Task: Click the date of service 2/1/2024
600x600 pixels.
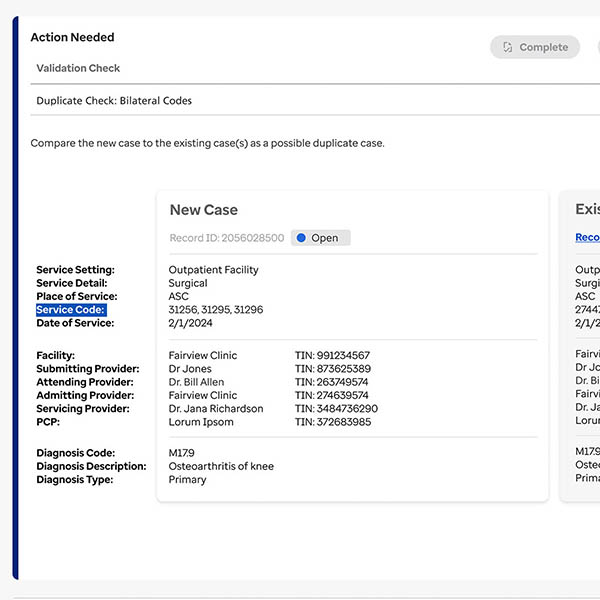Action: tap(190, 323)
